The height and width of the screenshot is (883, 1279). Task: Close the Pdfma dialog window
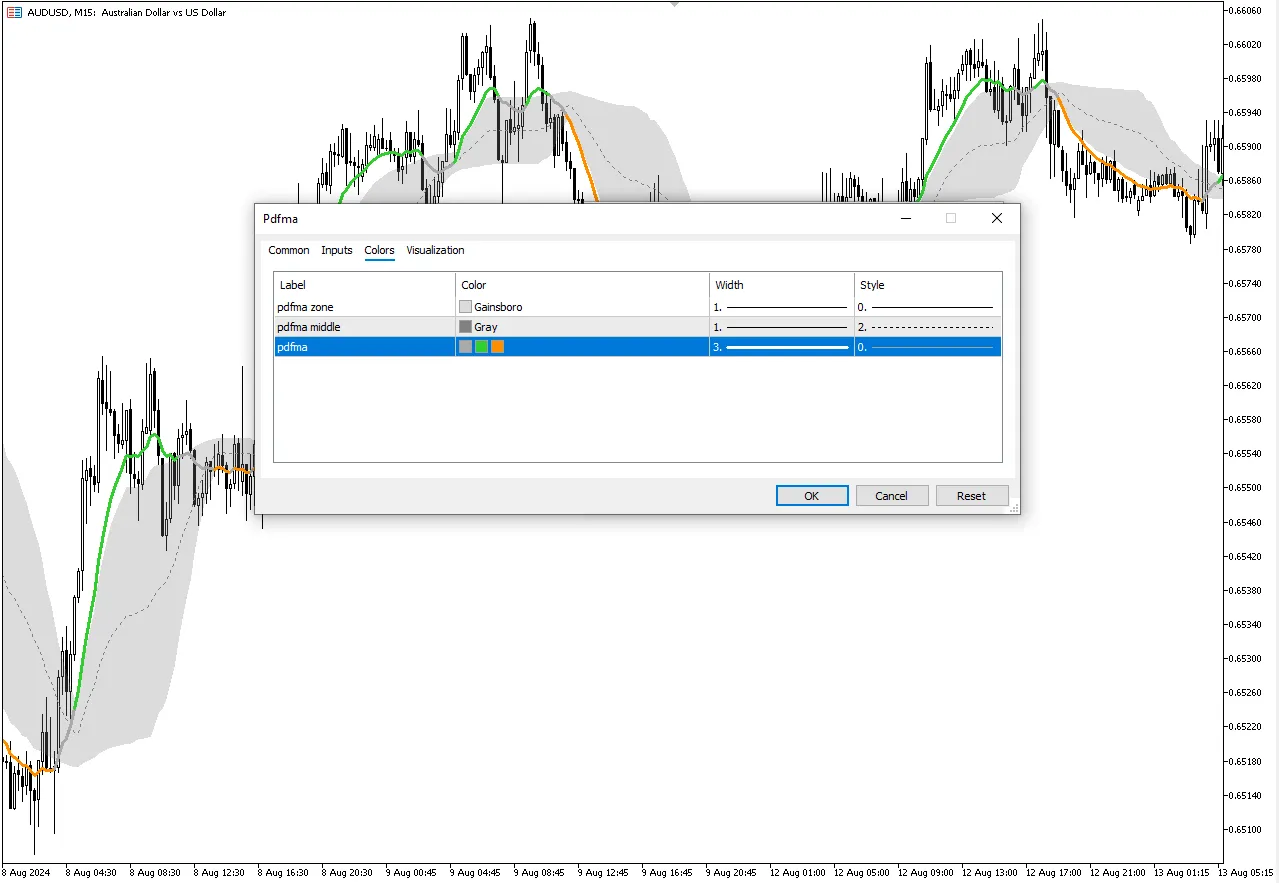tap(996, 218)
